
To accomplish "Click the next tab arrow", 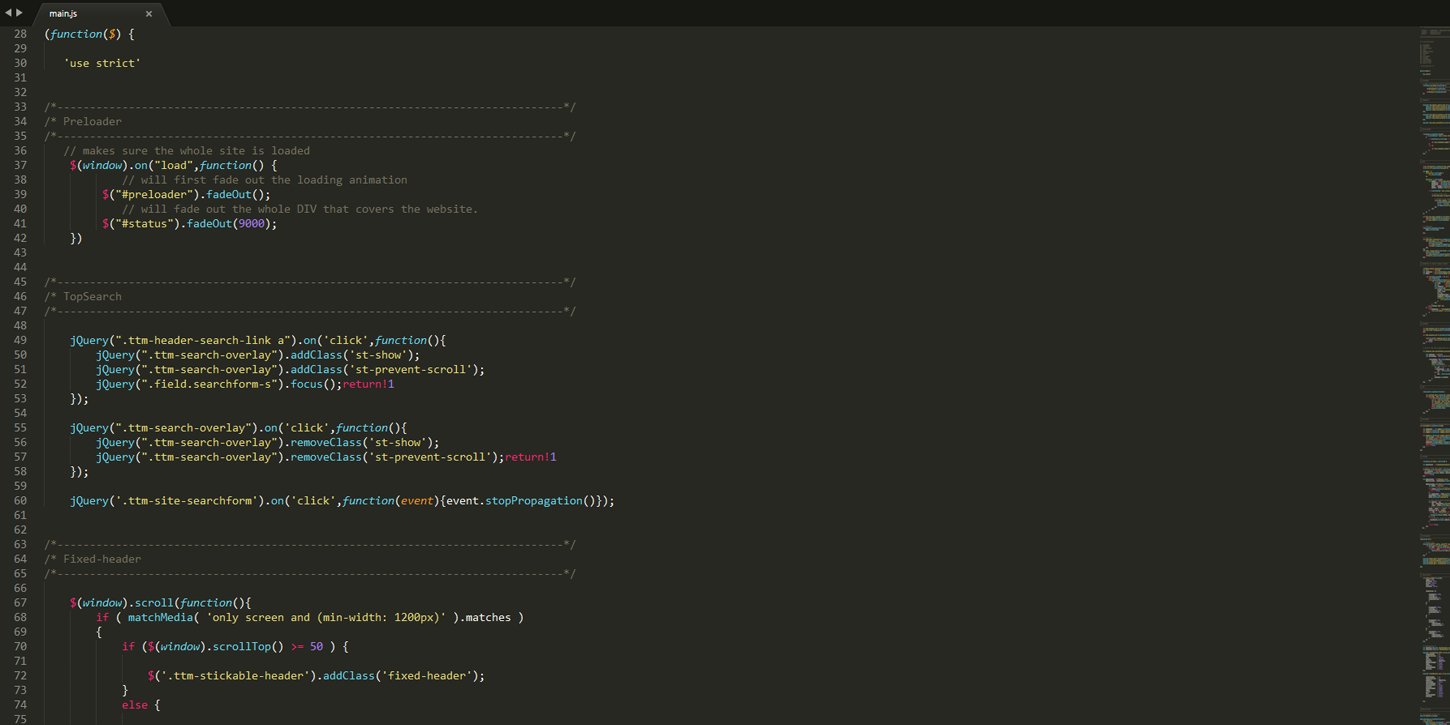I will 19,13.
